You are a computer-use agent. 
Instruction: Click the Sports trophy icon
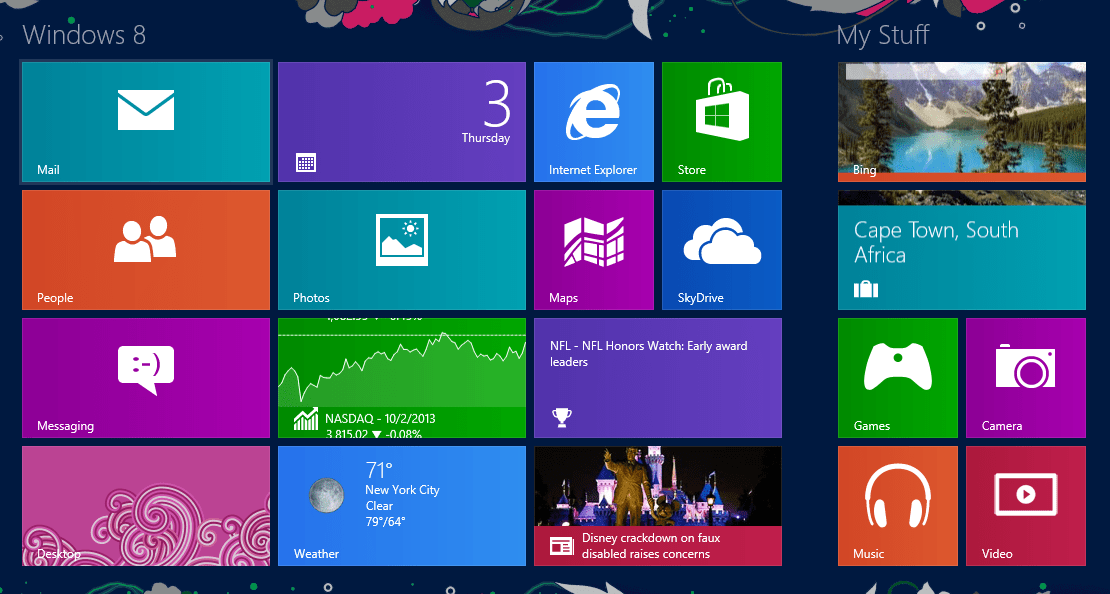(x=561, y=418)
